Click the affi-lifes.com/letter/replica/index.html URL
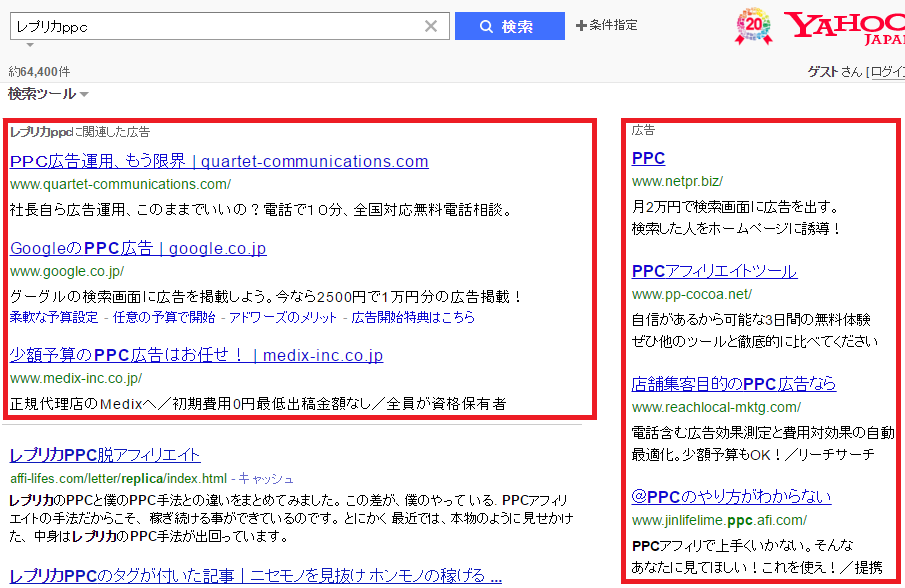This screenshot has height=588, width=905. click(118, 478)
